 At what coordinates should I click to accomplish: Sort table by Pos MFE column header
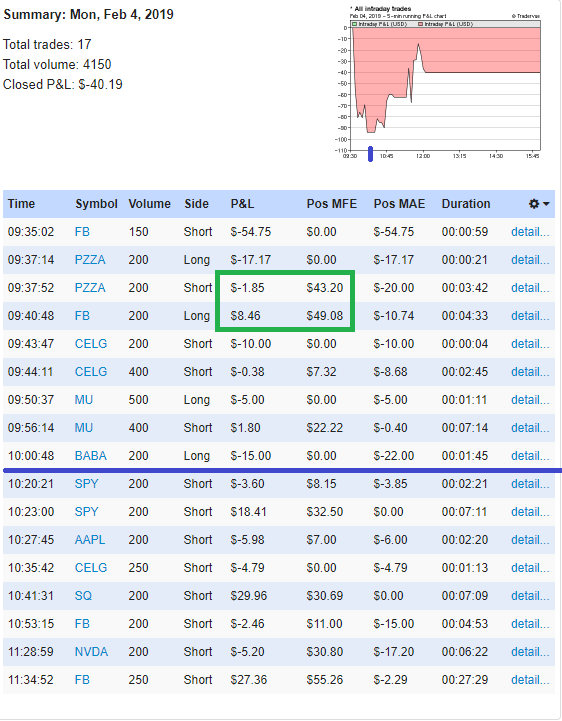coord(332,204)
